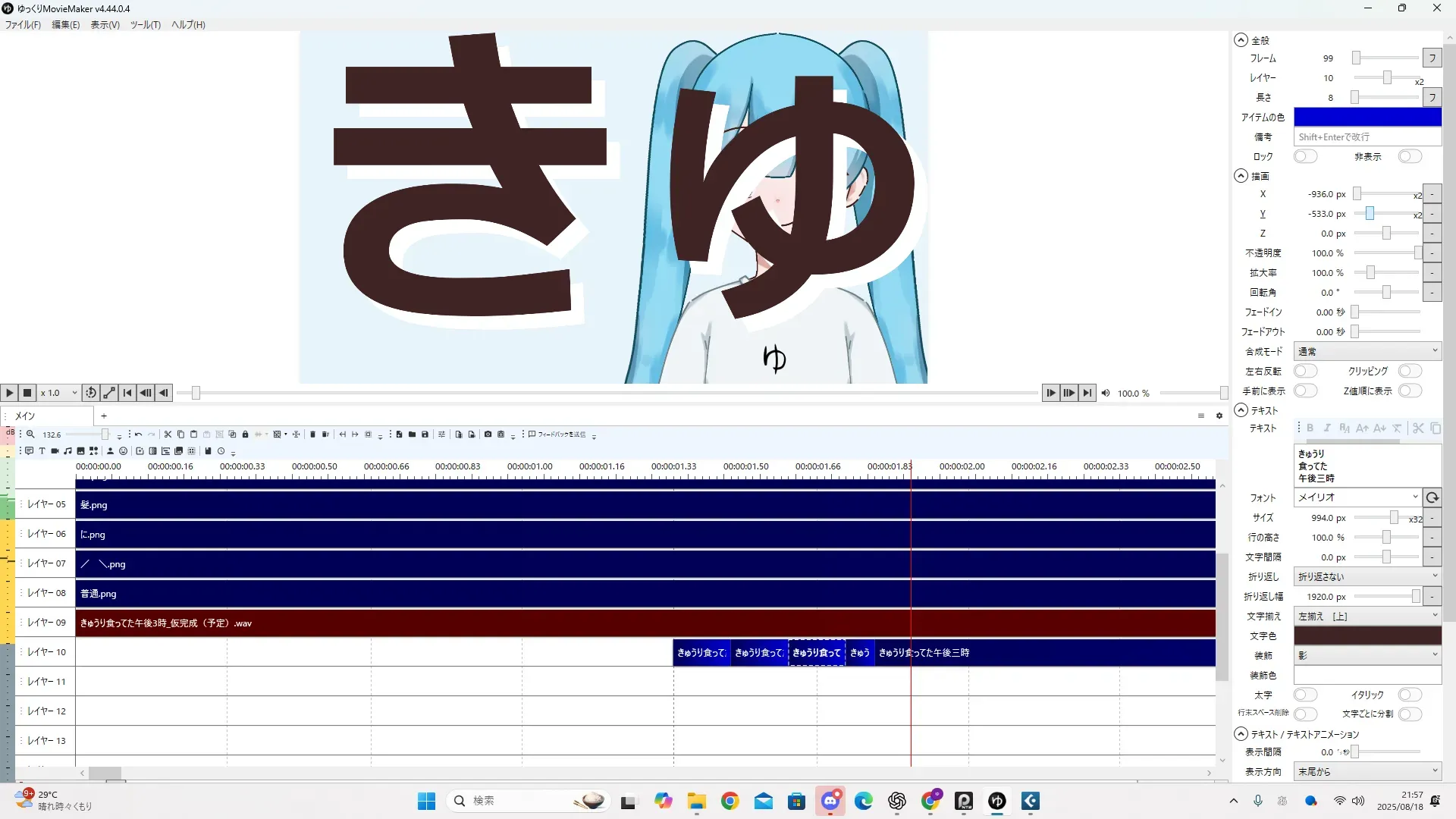Screen dimensions: 1456x819
Task: Click the timeline settings gear icon
Action: pos(1219,416)
